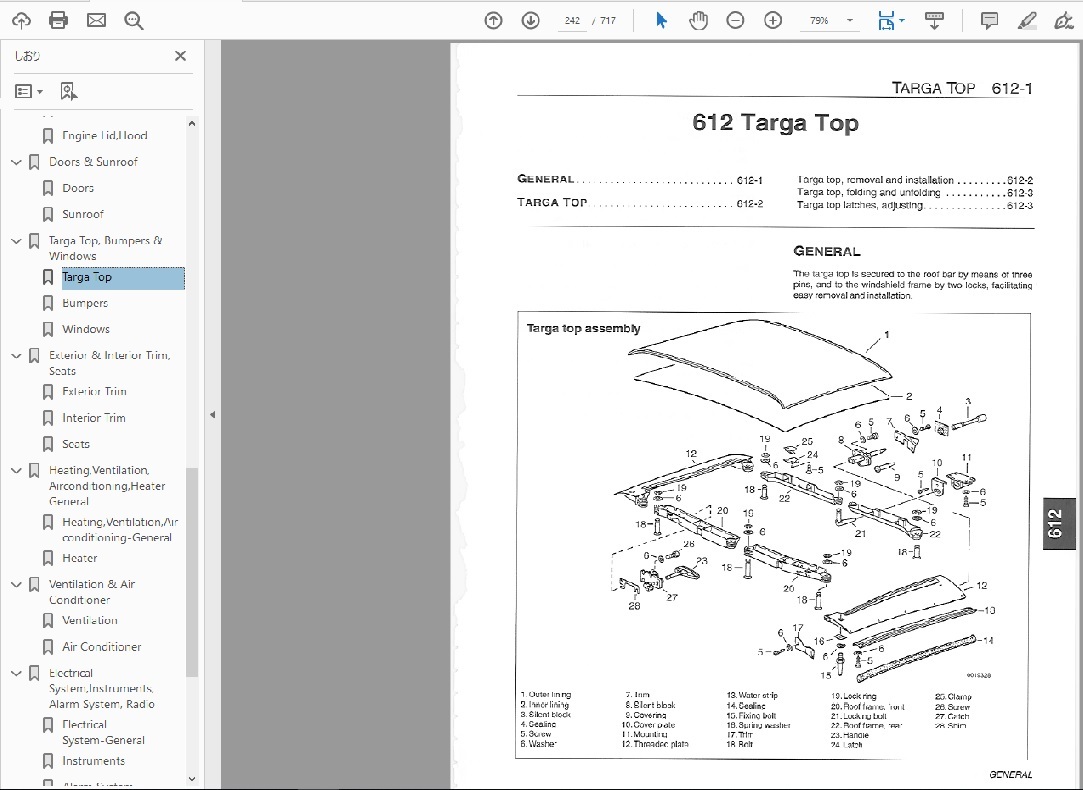The height and width of the screenshot is (790, 1083).
Task: Go to previous page arrow
Action: click(493, 21)
